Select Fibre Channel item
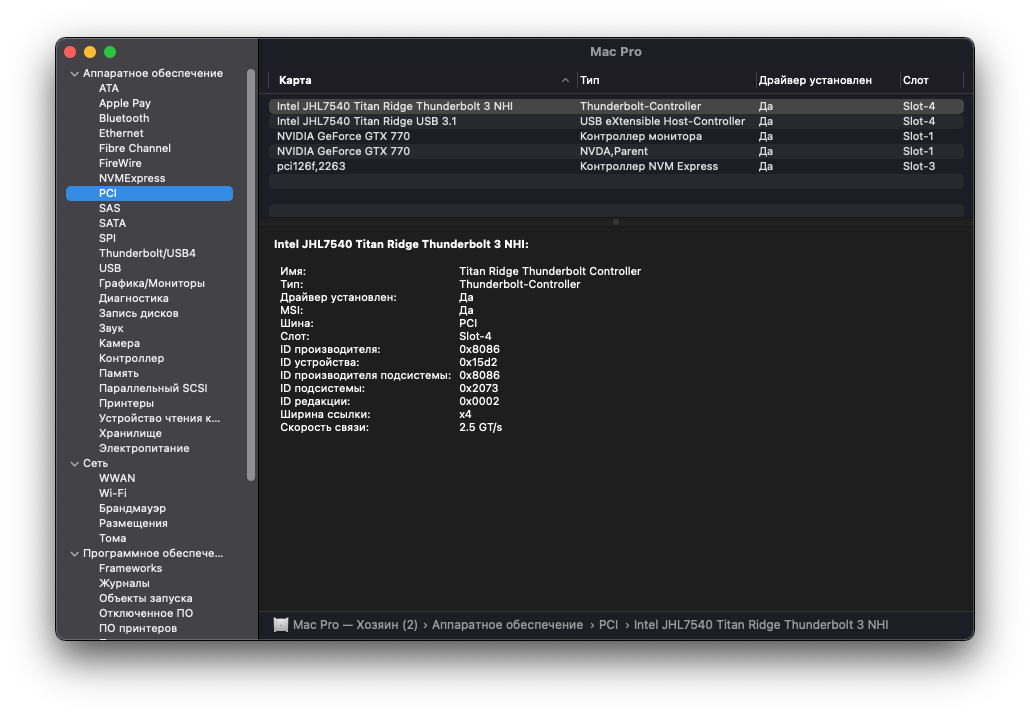The image size is (1030, 714). pyautogui.click(x=135, y=148)
